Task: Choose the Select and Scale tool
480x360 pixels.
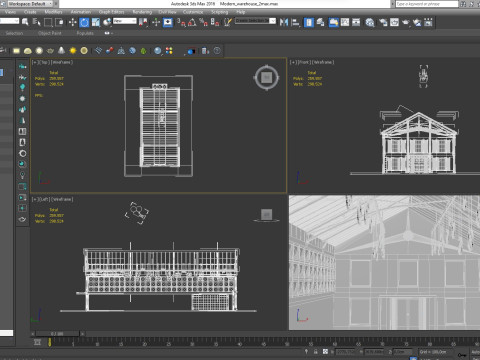Action: [96, 22]
